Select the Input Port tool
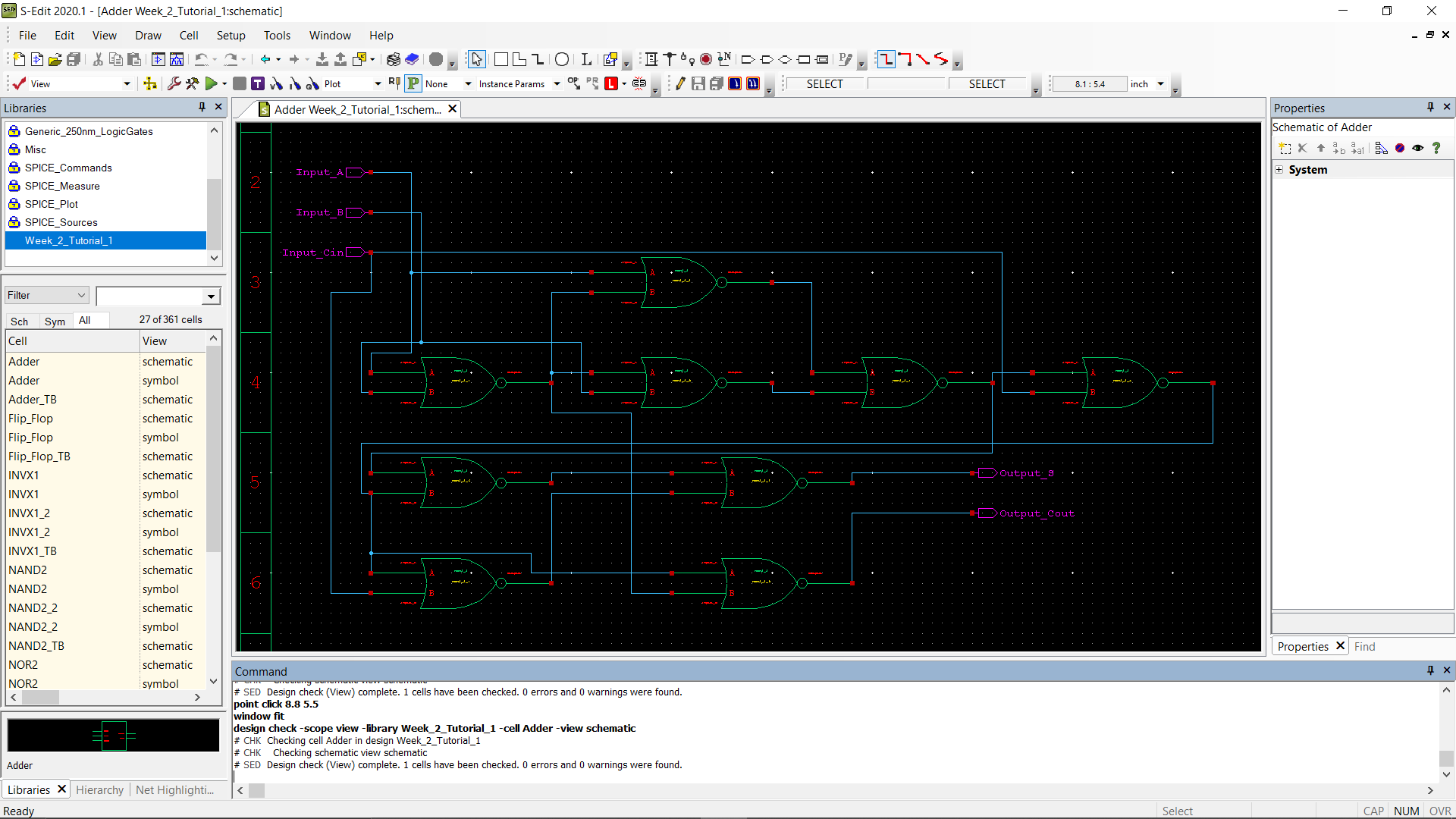Viewport: 1456px width, 819px height. pos(748,59)
